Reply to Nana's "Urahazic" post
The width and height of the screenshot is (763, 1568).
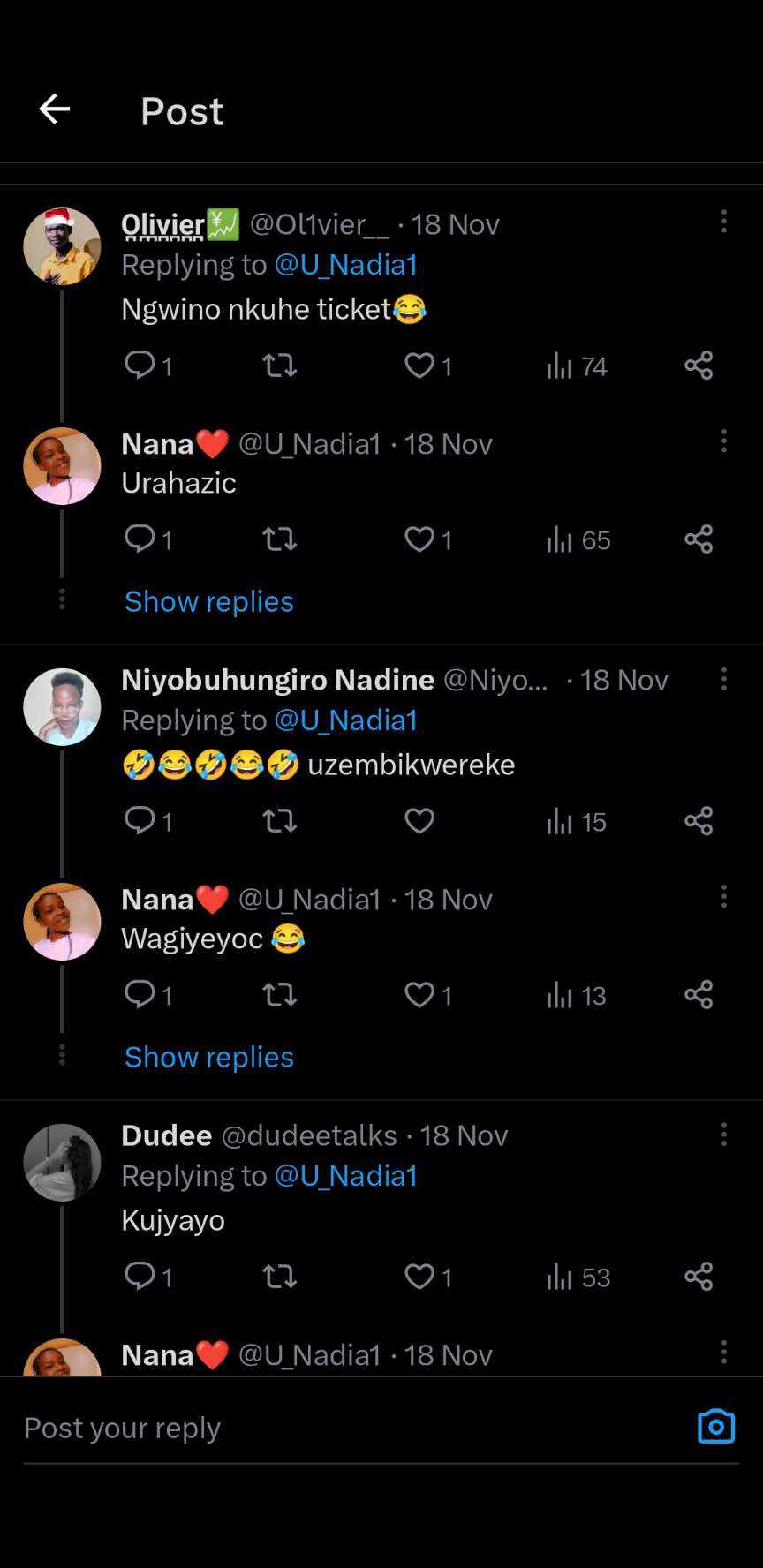[x=140, y=539]
